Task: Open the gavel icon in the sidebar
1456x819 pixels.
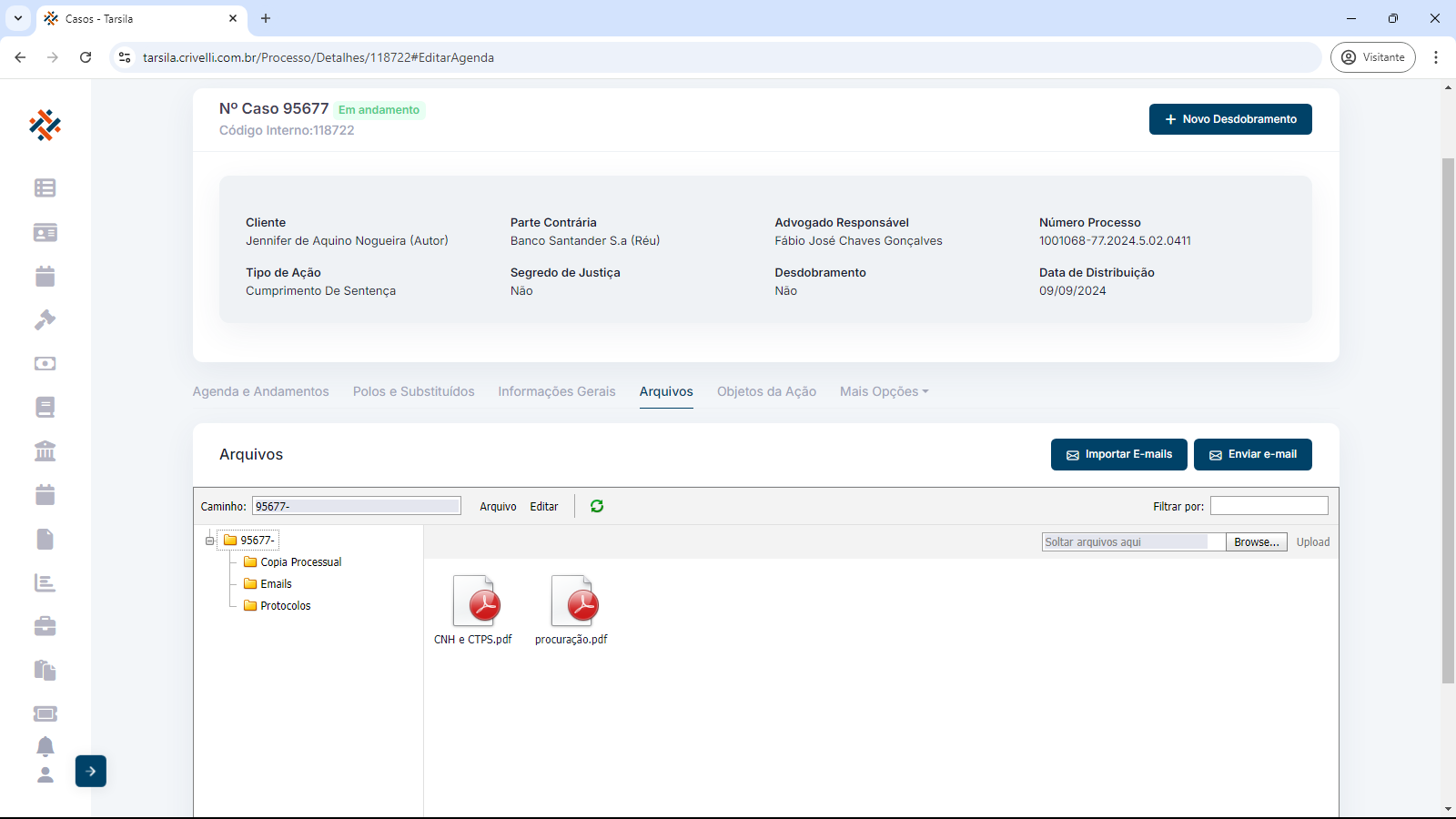Action: pyautogui.click(x=45, y=319)
